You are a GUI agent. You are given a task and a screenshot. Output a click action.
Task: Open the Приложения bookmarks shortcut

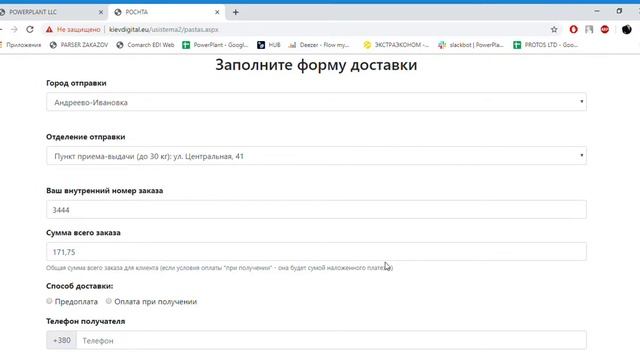(20, 45)
